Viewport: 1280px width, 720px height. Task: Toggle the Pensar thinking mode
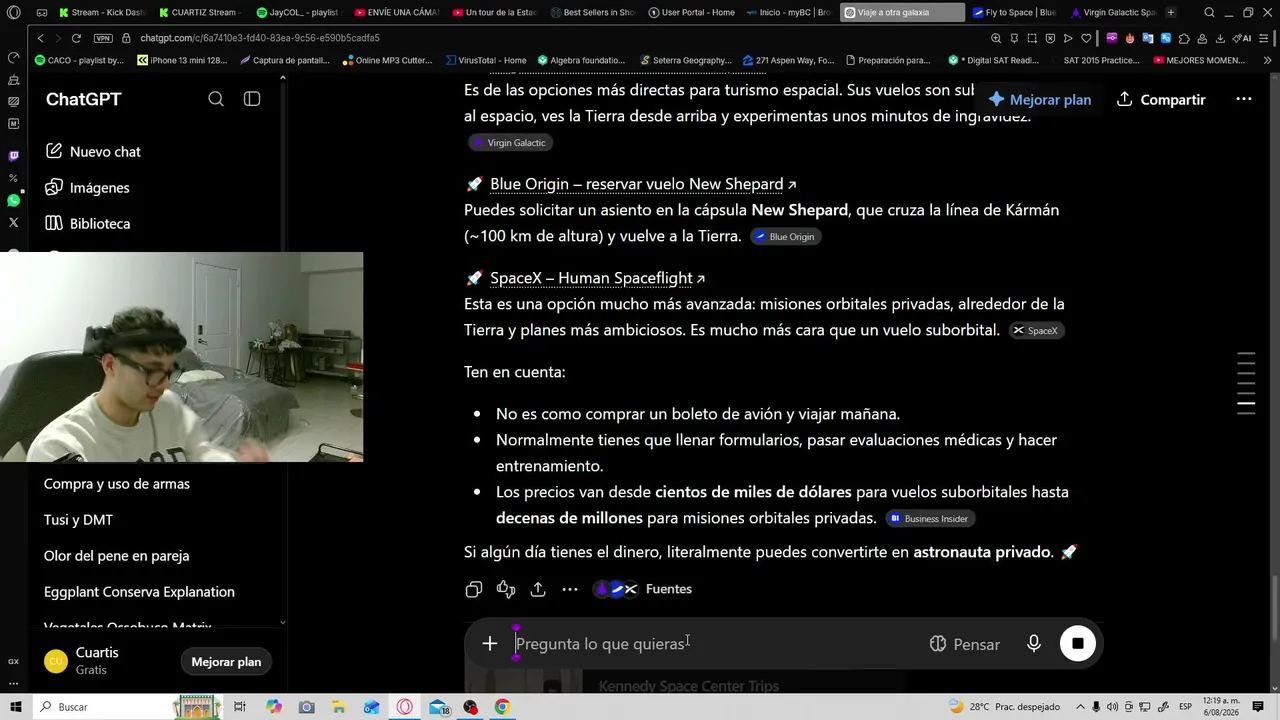point(964,644)
